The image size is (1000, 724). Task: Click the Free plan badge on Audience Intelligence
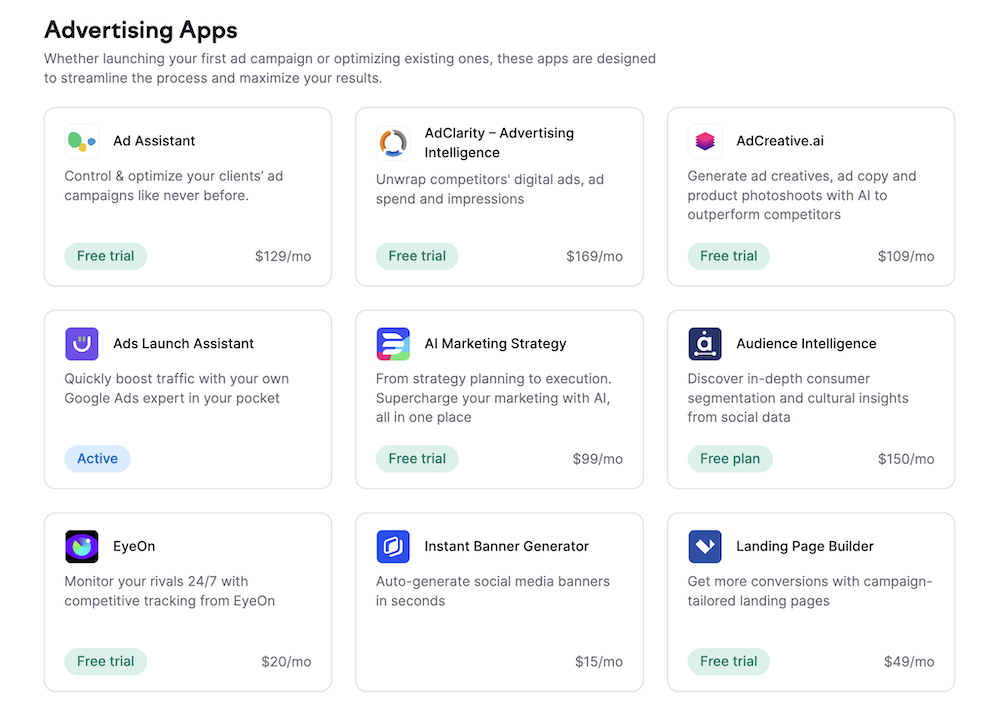(x=729, y=458)
